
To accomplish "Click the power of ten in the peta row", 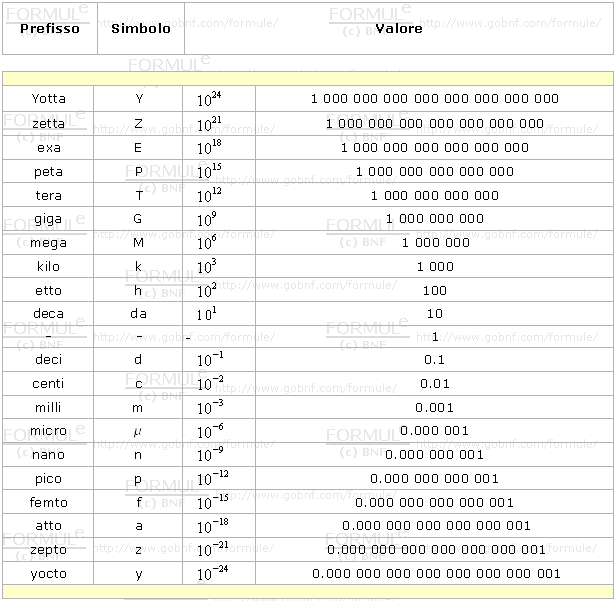I will [x=209, y=171].
